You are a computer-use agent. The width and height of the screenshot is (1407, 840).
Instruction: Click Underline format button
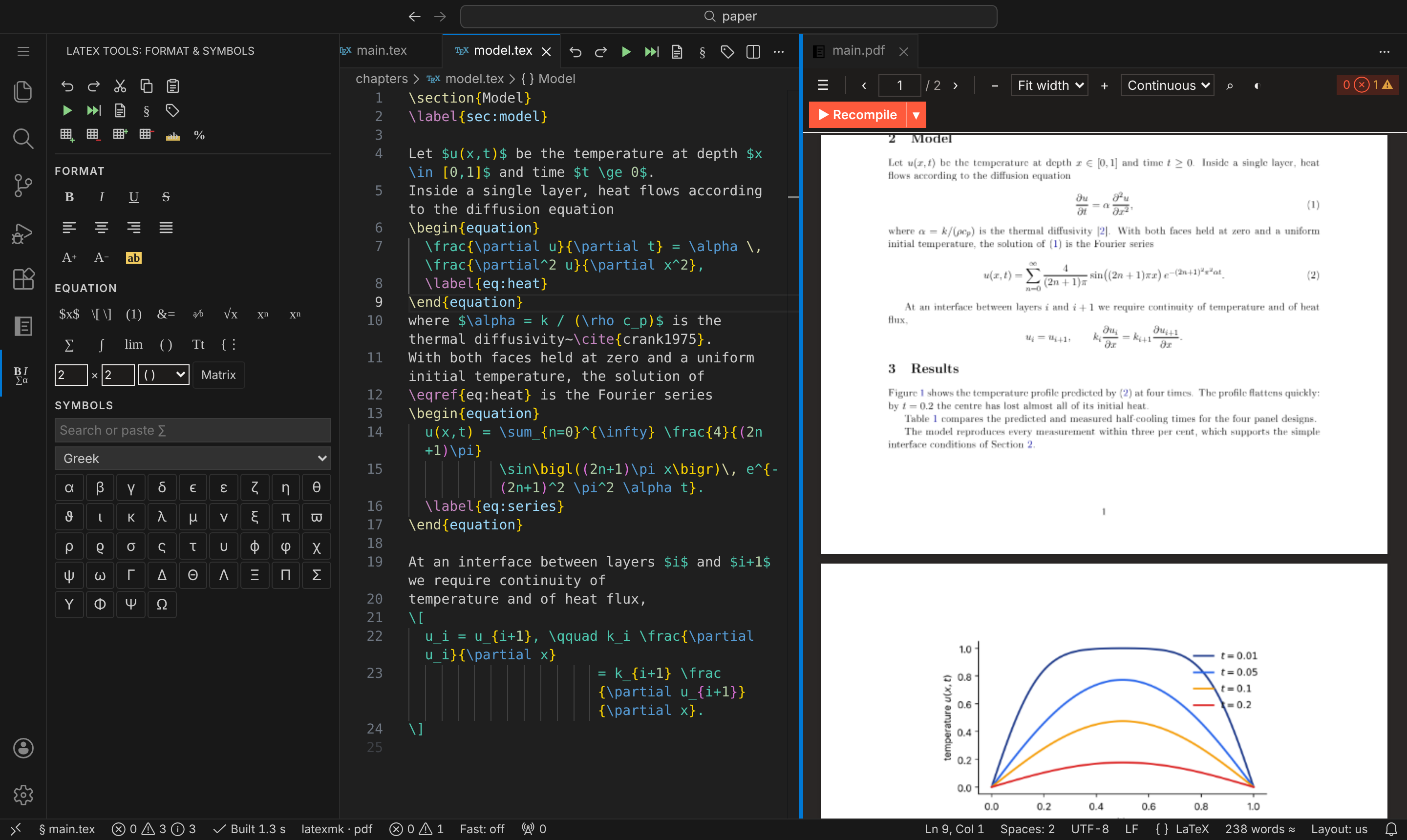point(134,197)
